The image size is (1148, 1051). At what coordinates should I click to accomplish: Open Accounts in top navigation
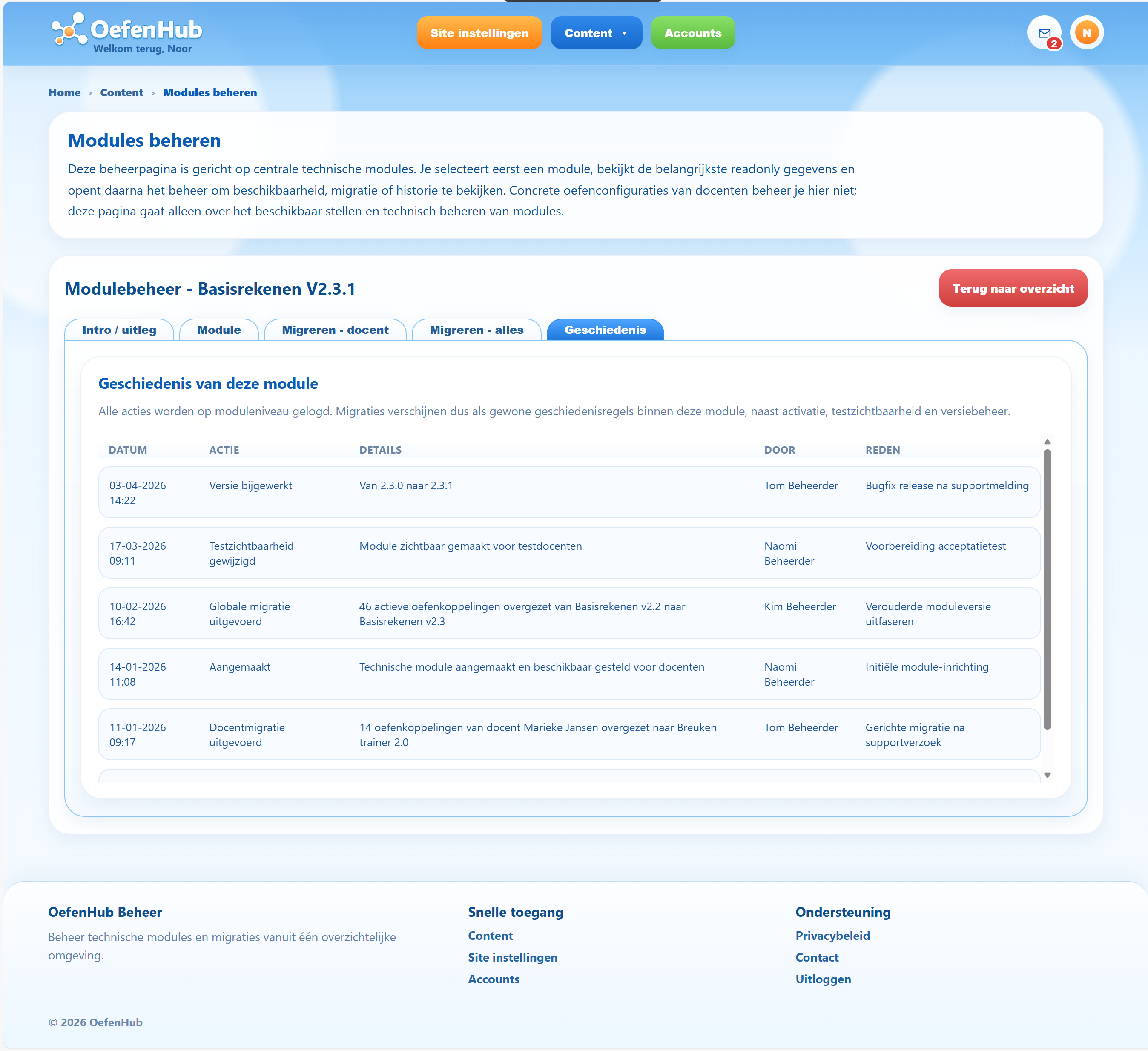coord(692,33)
